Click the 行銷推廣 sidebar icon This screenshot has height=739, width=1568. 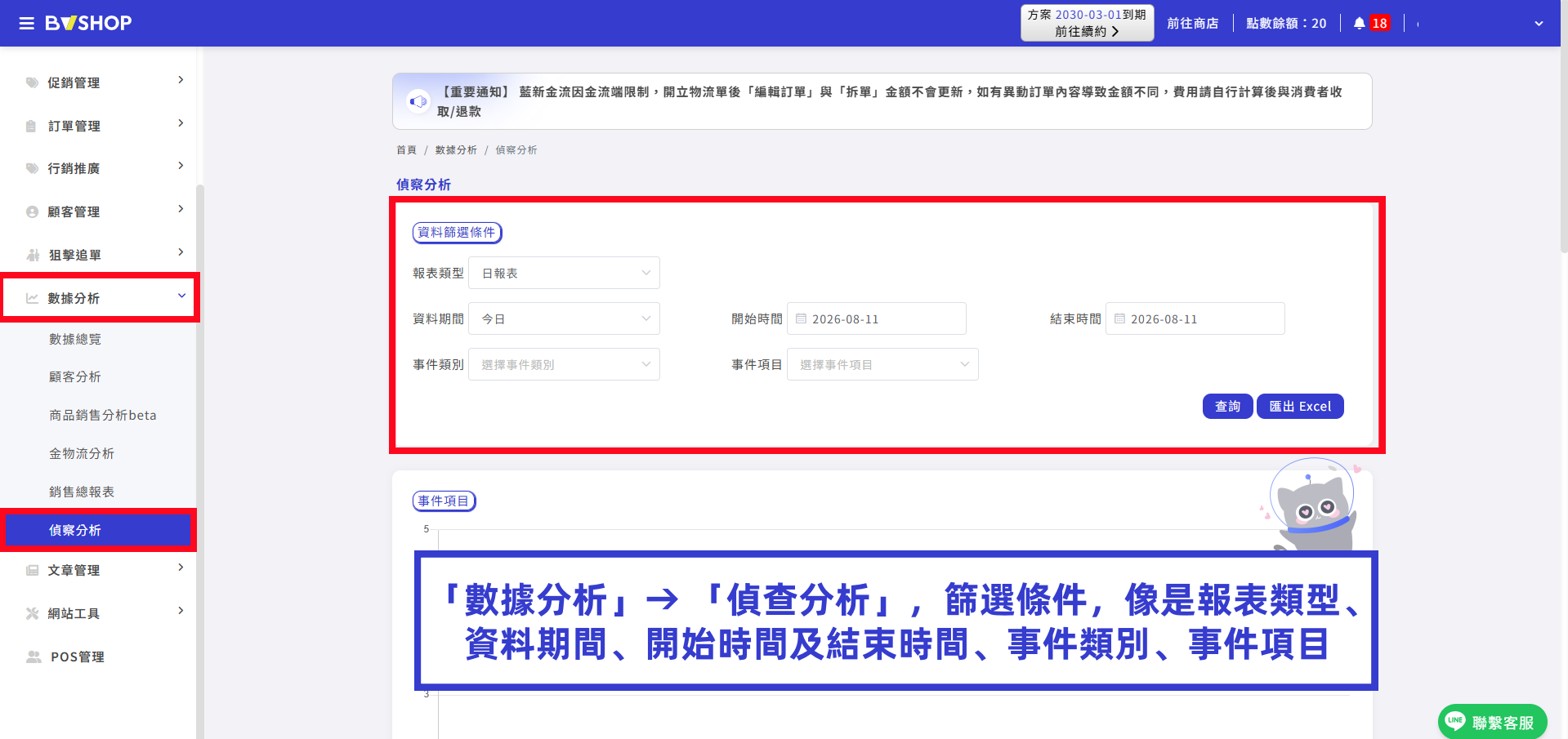click(x=33, y=168)
